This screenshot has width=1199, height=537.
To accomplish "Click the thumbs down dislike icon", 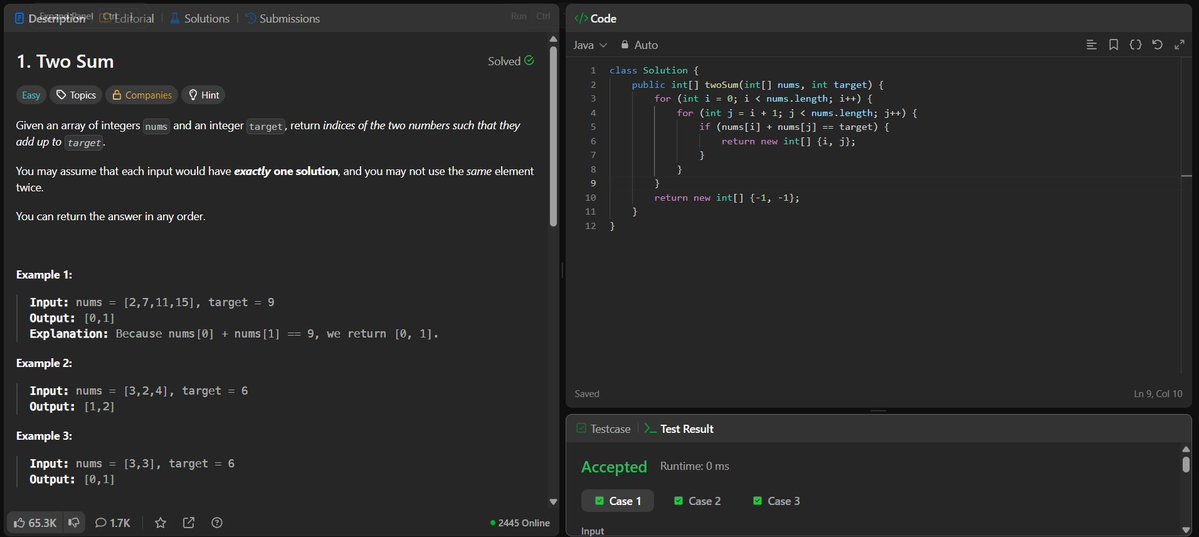I will click(x=74, y=522).
